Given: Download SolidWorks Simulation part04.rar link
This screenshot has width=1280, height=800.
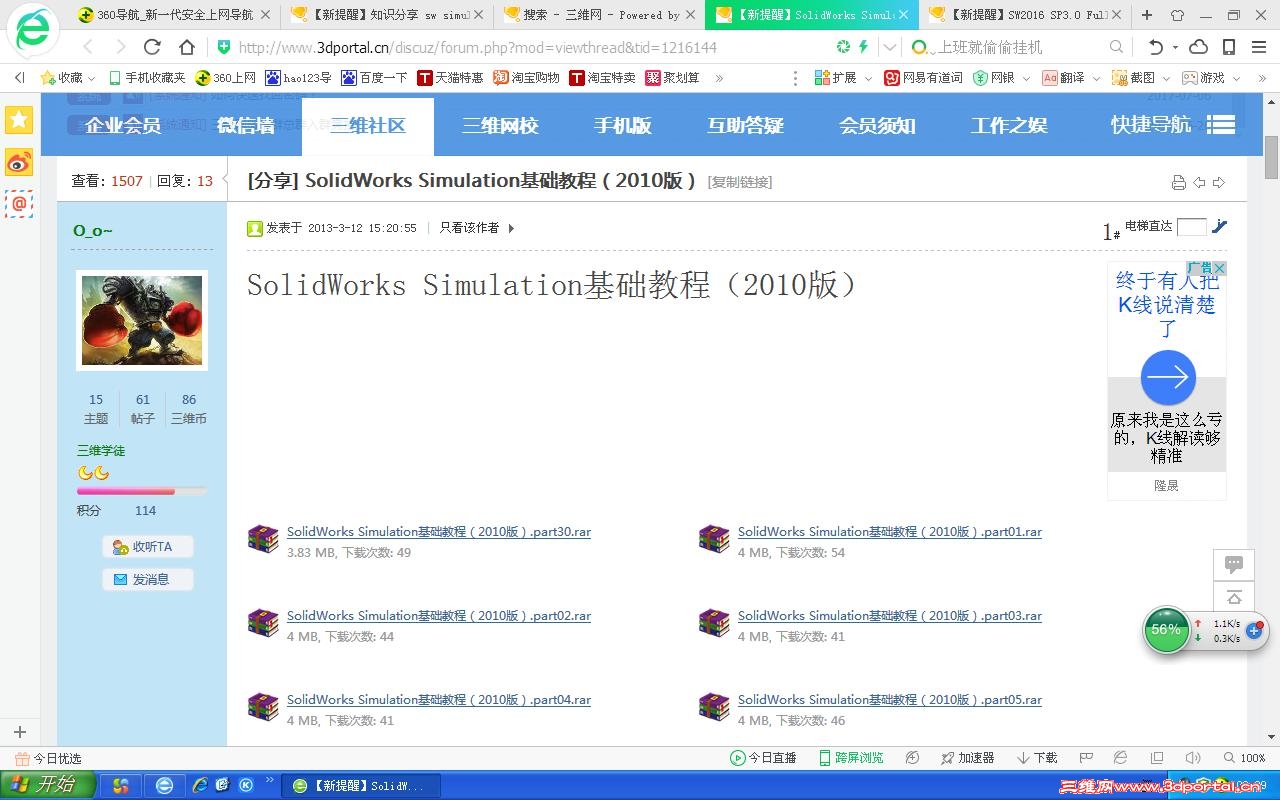Looking at the screenshot, I should 439,700.
